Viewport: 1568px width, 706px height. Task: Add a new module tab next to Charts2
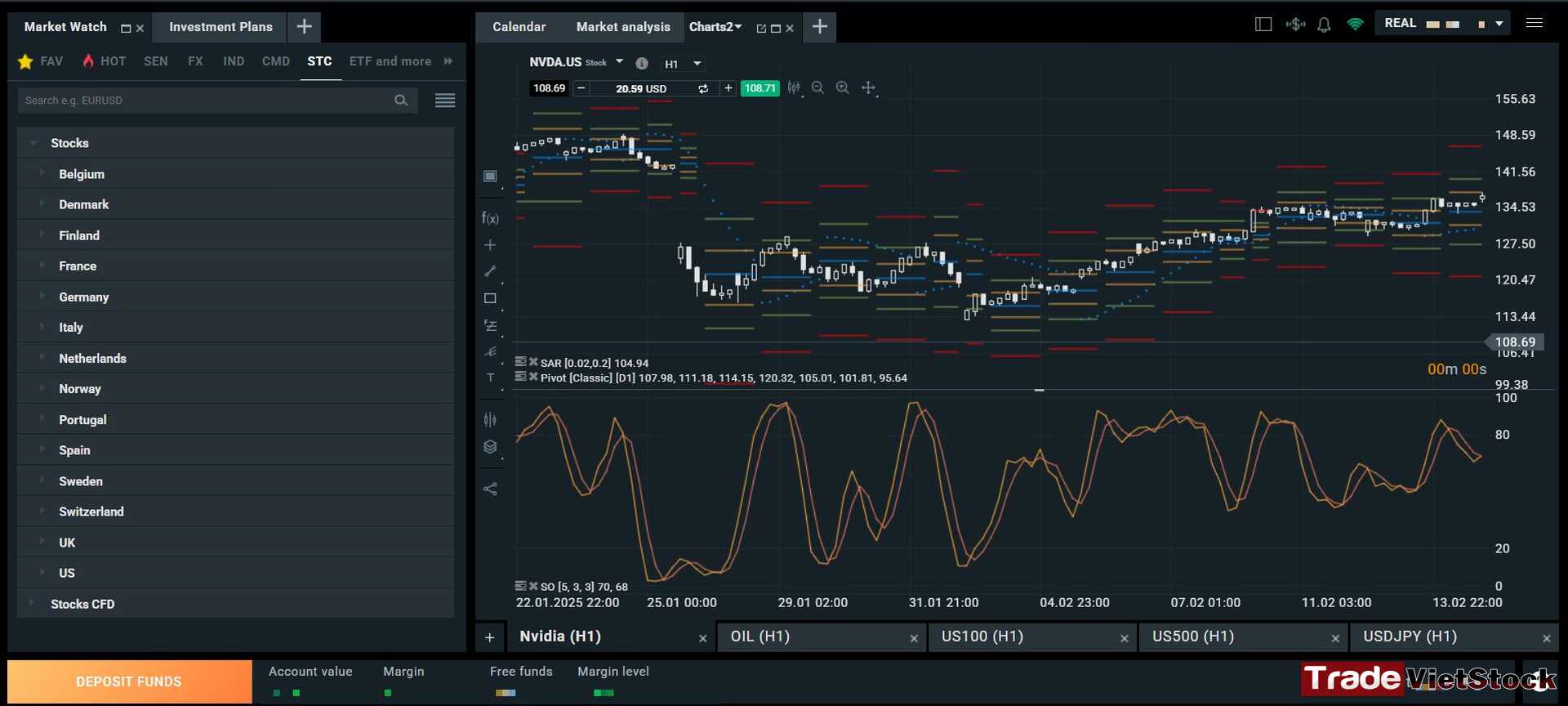[x=820, y=27]
